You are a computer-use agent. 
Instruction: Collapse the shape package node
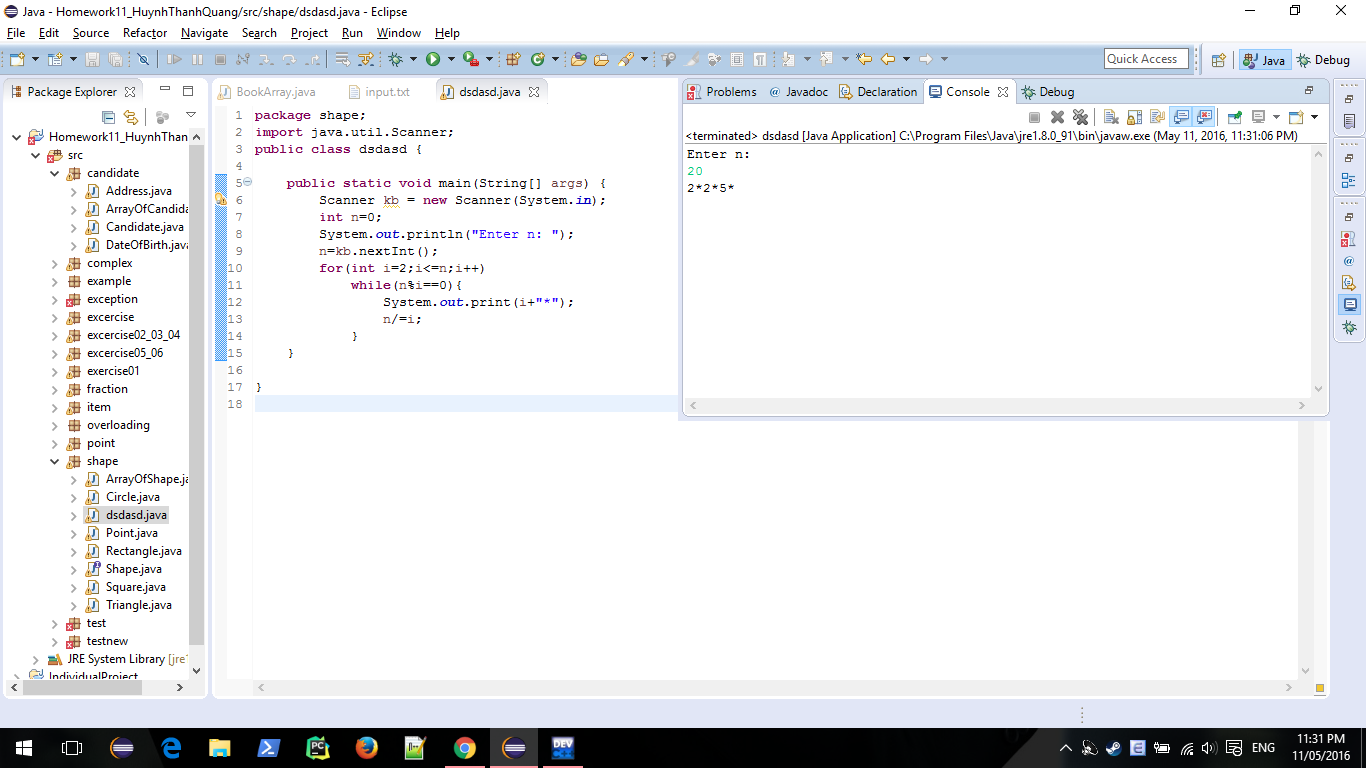point(55,461)
